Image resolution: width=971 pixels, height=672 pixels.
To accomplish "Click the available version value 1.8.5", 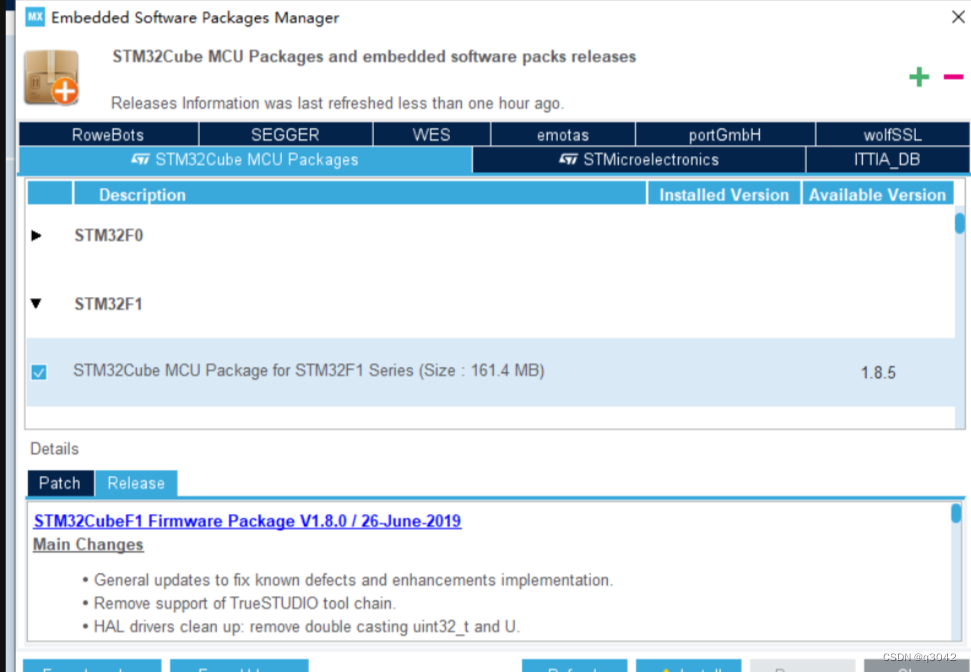I will coord(878,373).
